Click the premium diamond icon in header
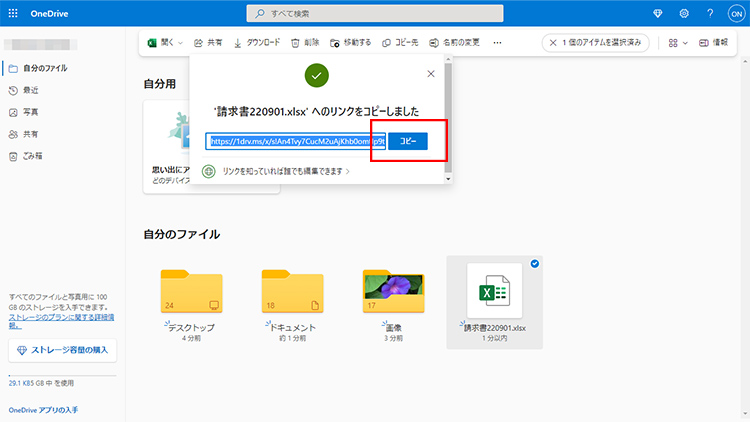This screenshot has width=750, height=422. [x=657, y=14]
